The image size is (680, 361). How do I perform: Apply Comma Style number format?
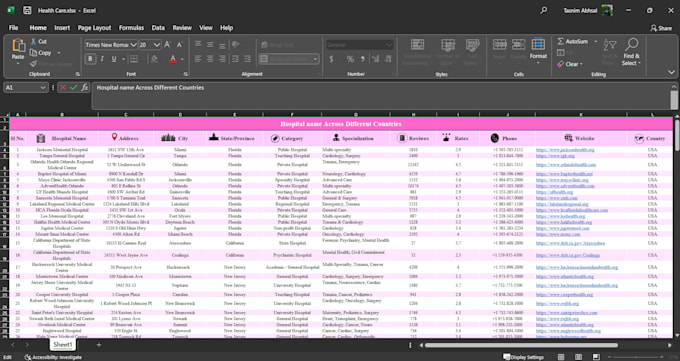click(363, 59)
